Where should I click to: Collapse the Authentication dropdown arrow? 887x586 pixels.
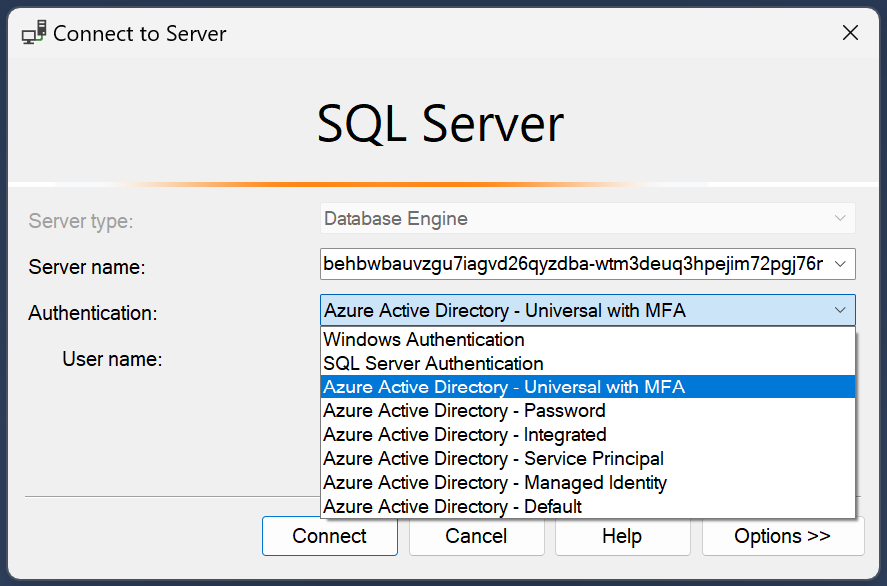(x=840, y=310)
